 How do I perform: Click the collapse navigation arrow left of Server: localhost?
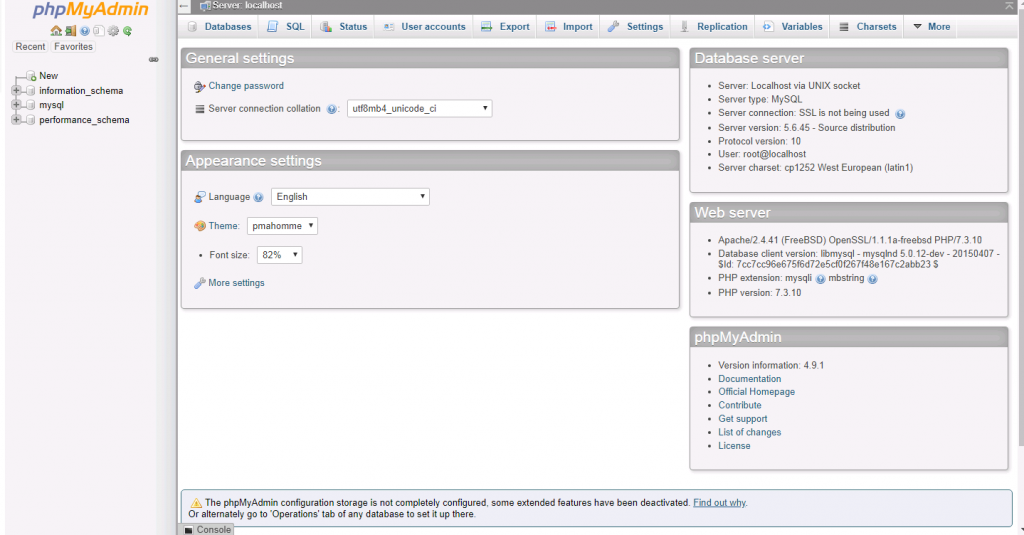184,6
